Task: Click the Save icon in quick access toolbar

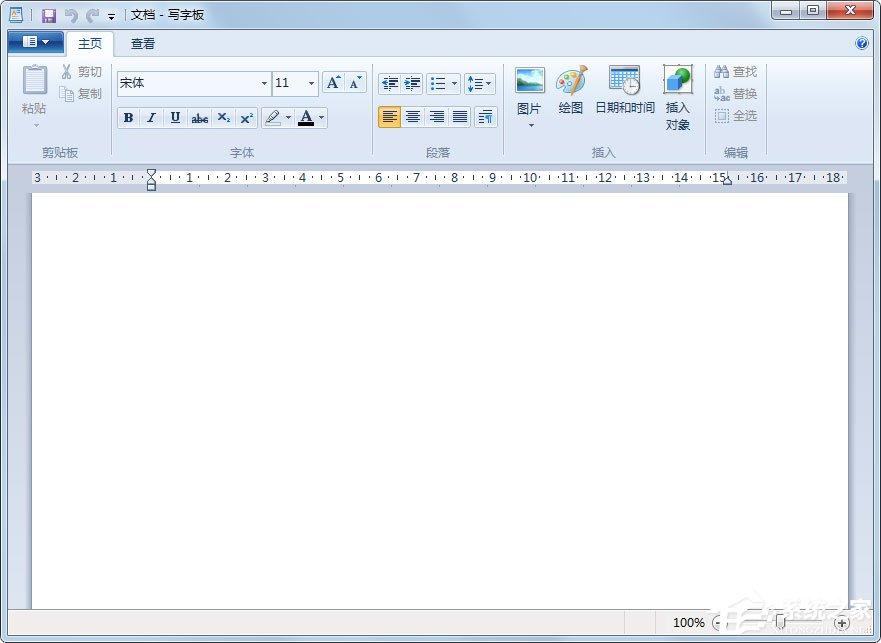Action: [48, 15]
